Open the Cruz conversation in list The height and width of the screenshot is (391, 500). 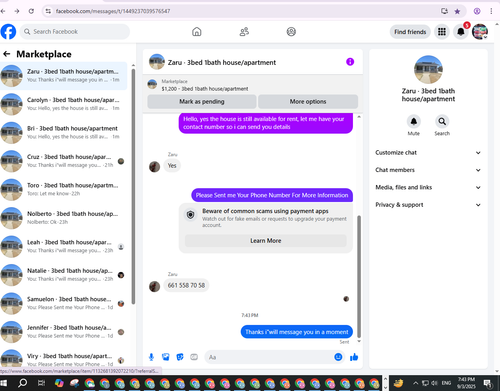coord(64,161)
